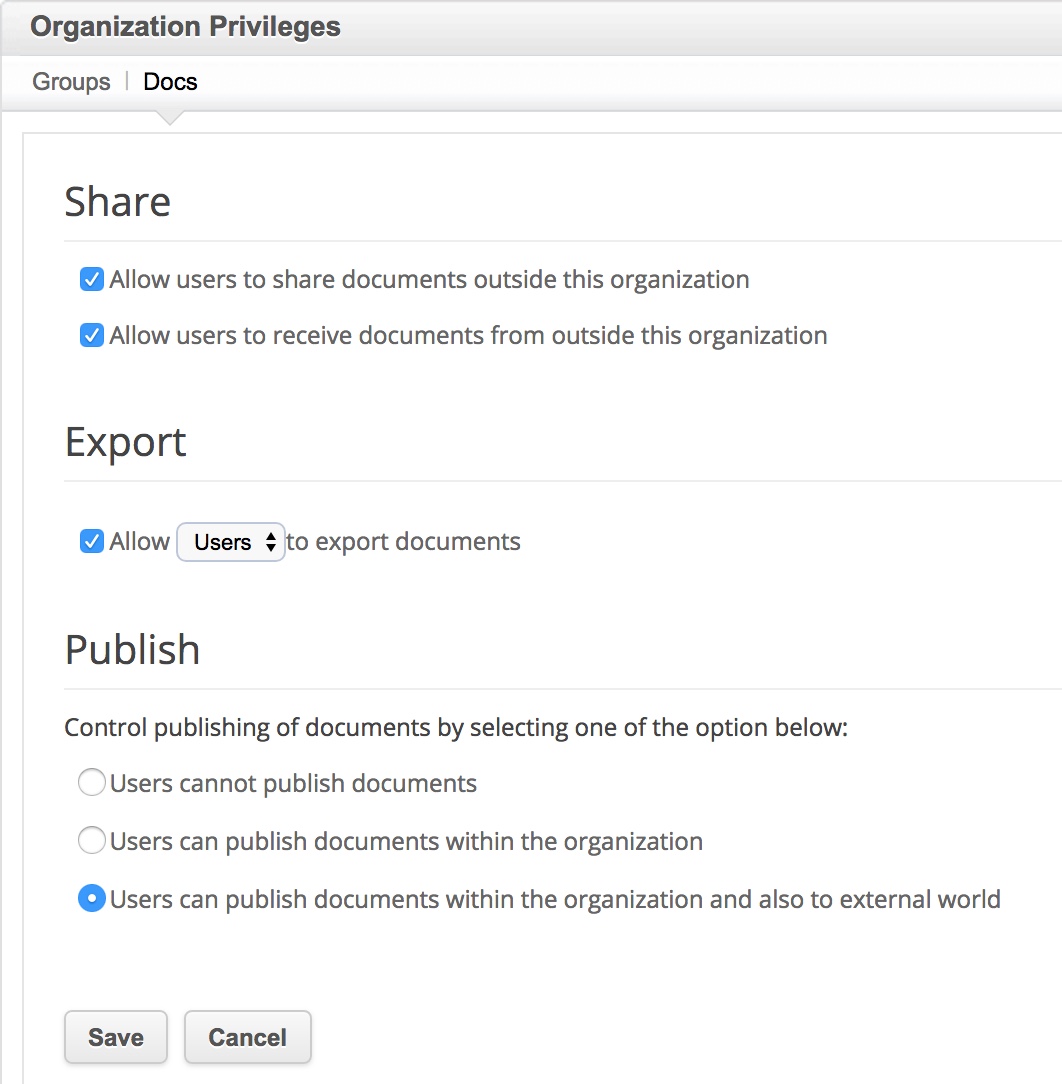This screenshot has width=1062, height=1084.
Task: Click the Publish section heading
Action: point(132,650)
